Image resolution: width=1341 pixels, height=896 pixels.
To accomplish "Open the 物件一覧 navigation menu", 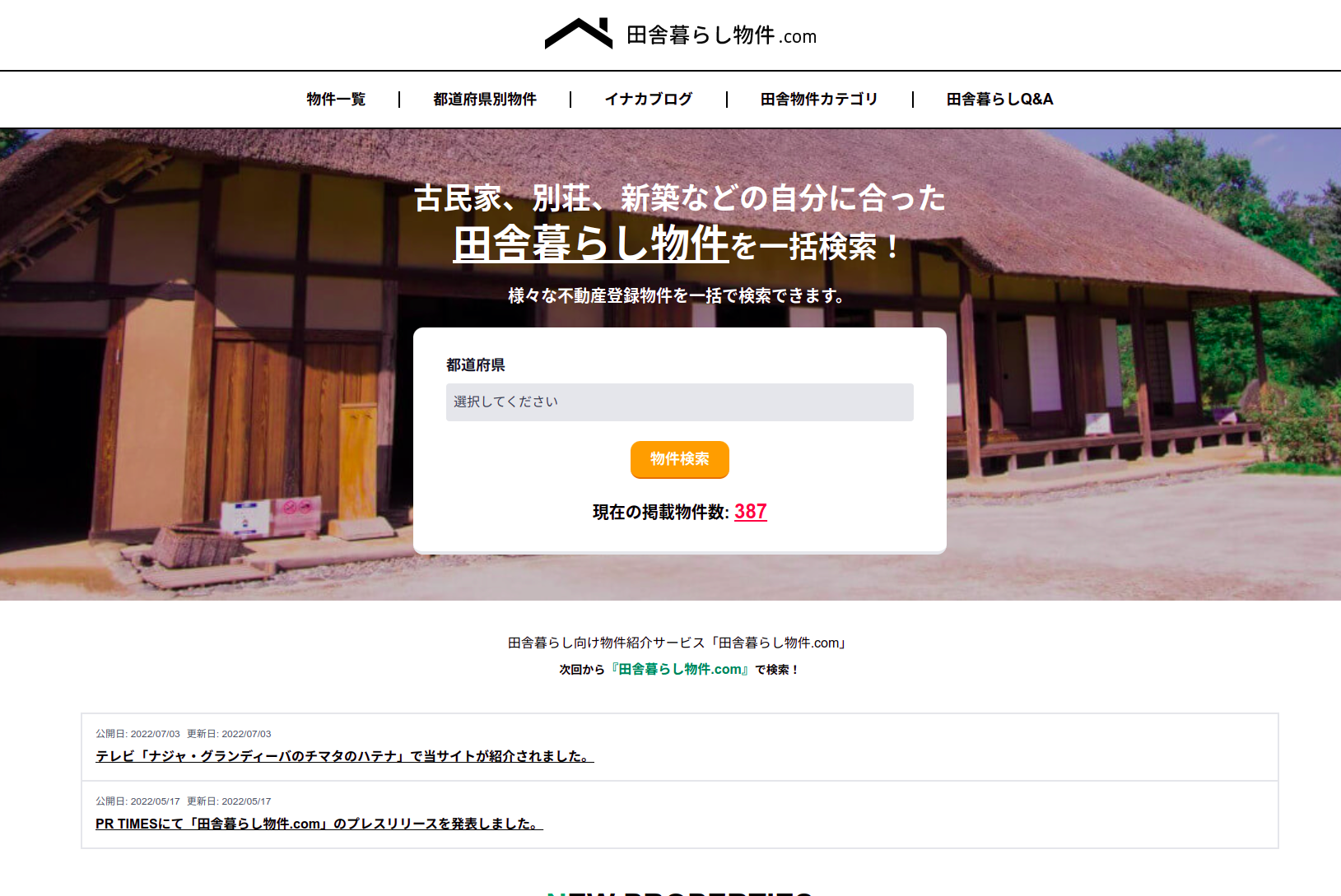I will [x=334, y=100].
